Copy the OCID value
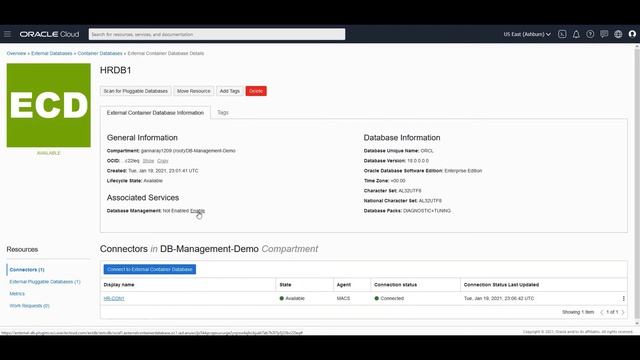This screenshot has width=640, height=360. point(162,161)
